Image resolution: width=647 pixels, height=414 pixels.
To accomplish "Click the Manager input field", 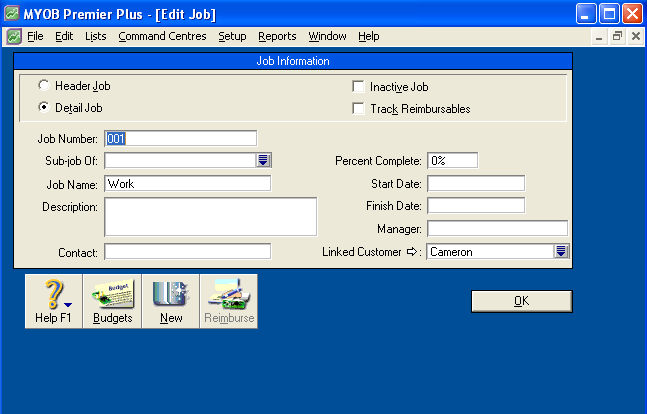I will (497, 228).
